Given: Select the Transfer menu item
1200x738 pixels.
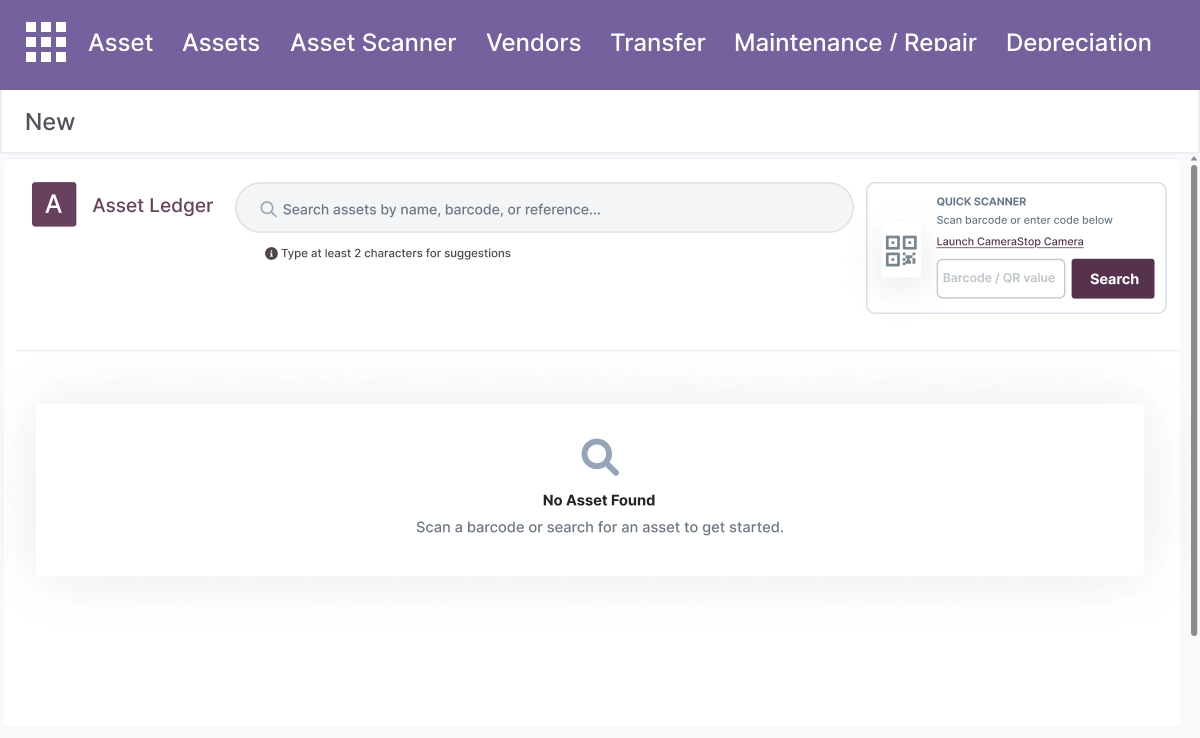Looking at the screenshot, I should [x=658, y=43].
